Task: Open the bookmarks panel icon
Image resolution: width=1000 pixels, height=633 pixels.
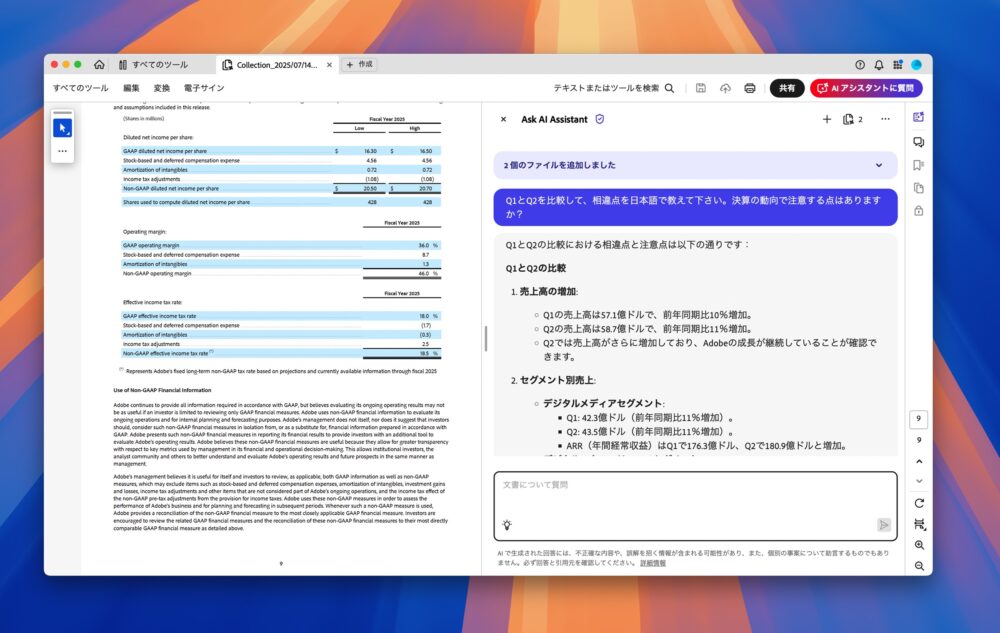Action: (918, 165)
